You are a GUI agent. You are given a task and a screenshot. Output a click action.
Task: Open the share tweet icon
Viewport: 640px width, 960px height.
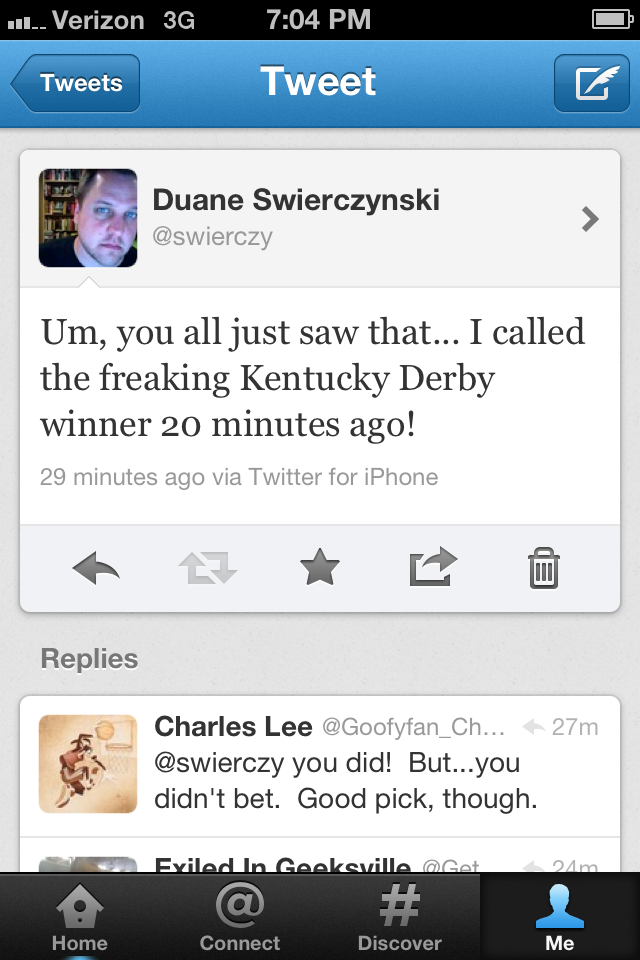433,566
